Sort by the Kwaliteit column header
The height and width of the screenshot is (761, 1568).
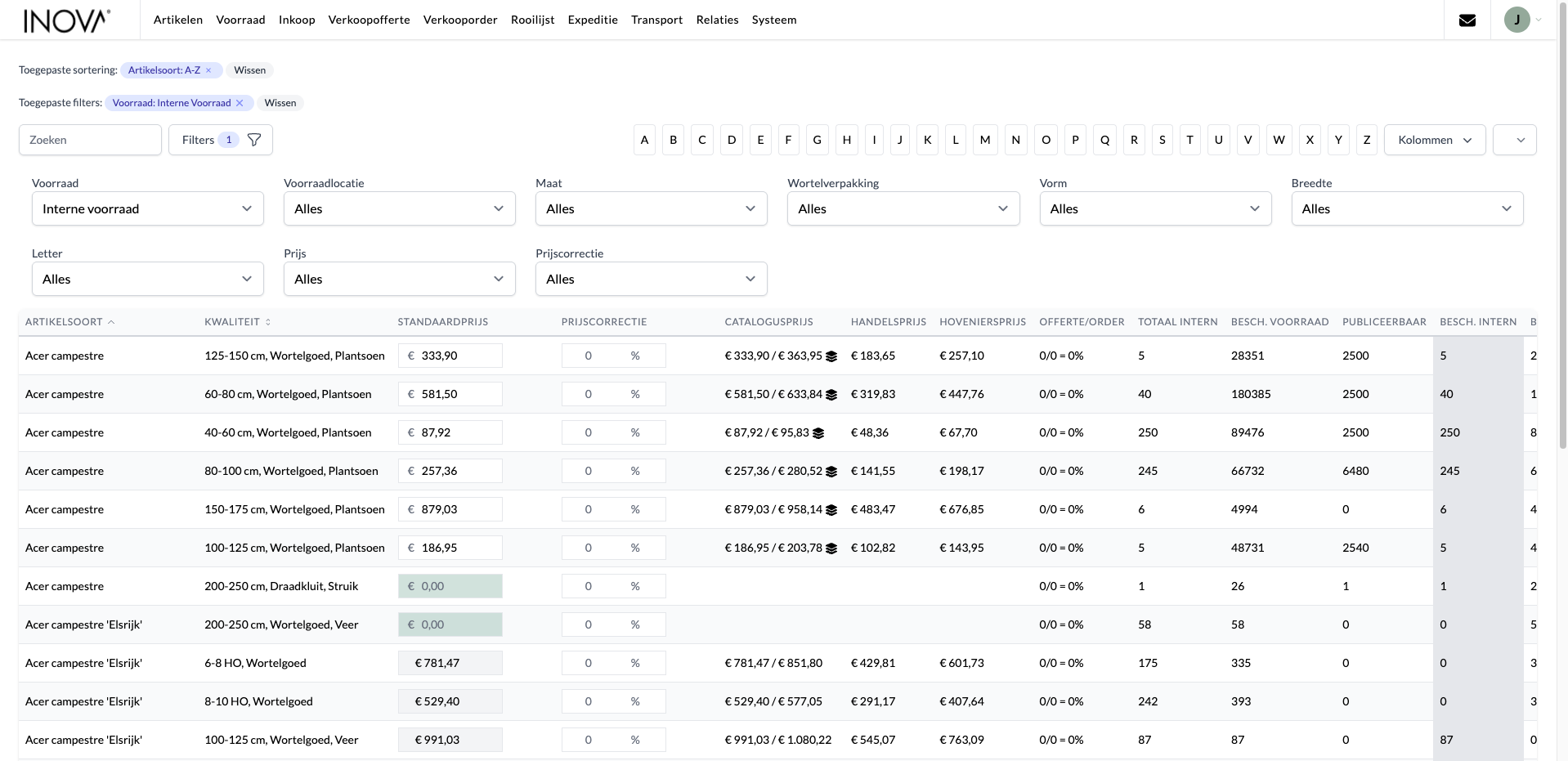pyautogui.click(x=237, y=322)
